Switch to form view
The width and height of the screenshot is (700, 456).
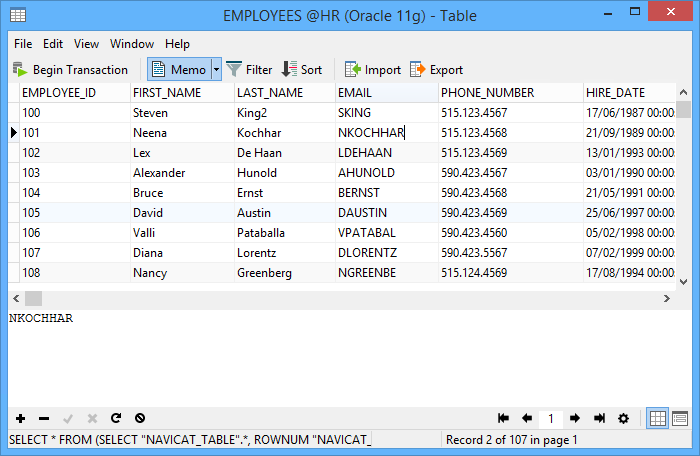pos(680,418)
